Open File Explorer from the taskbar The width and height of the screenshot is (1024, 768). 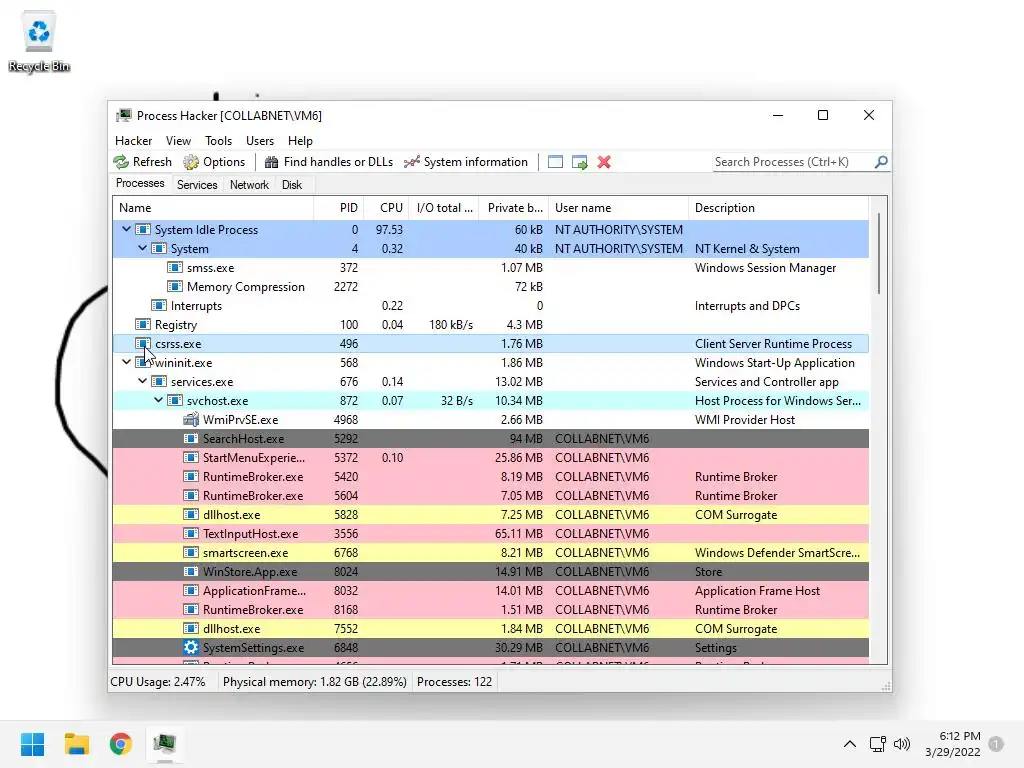[77, 744]
